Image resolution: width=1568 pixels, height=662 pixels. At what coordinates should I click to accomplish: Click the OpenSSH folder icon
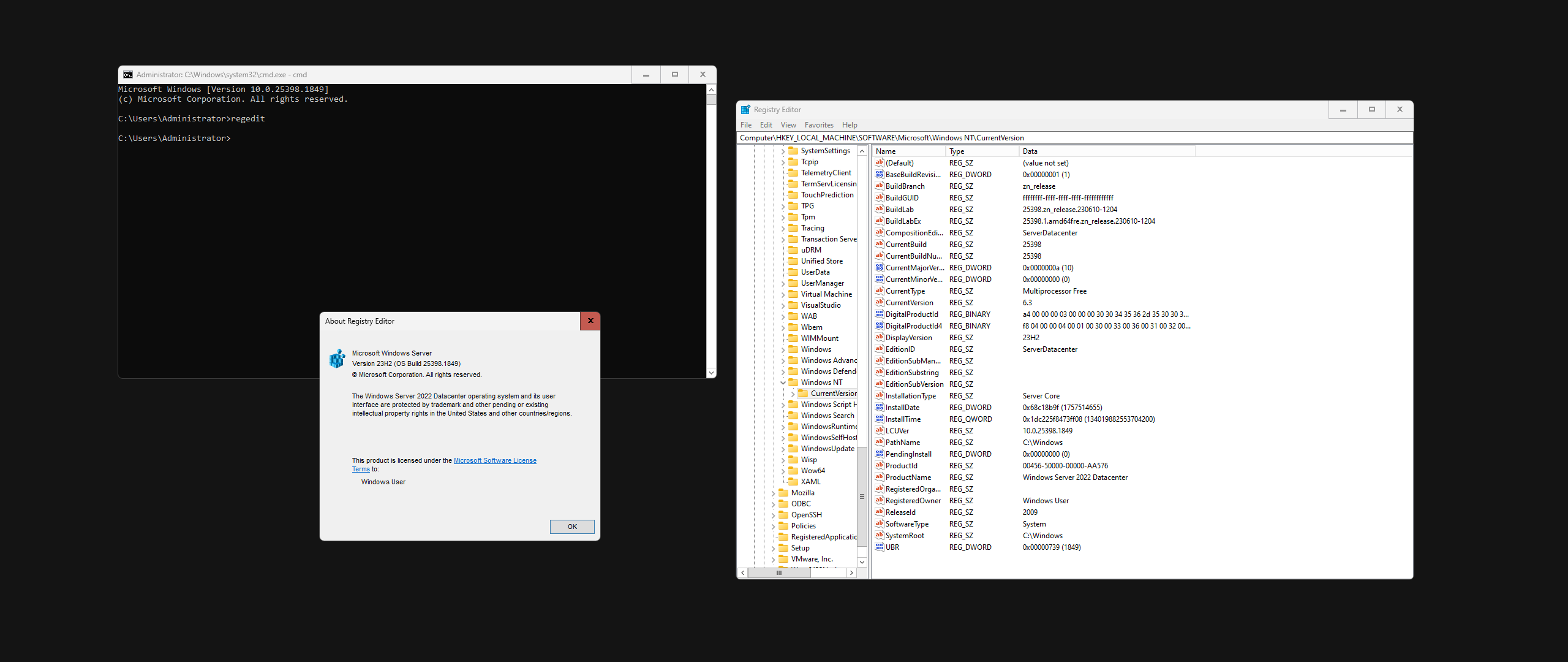[783, 515]
